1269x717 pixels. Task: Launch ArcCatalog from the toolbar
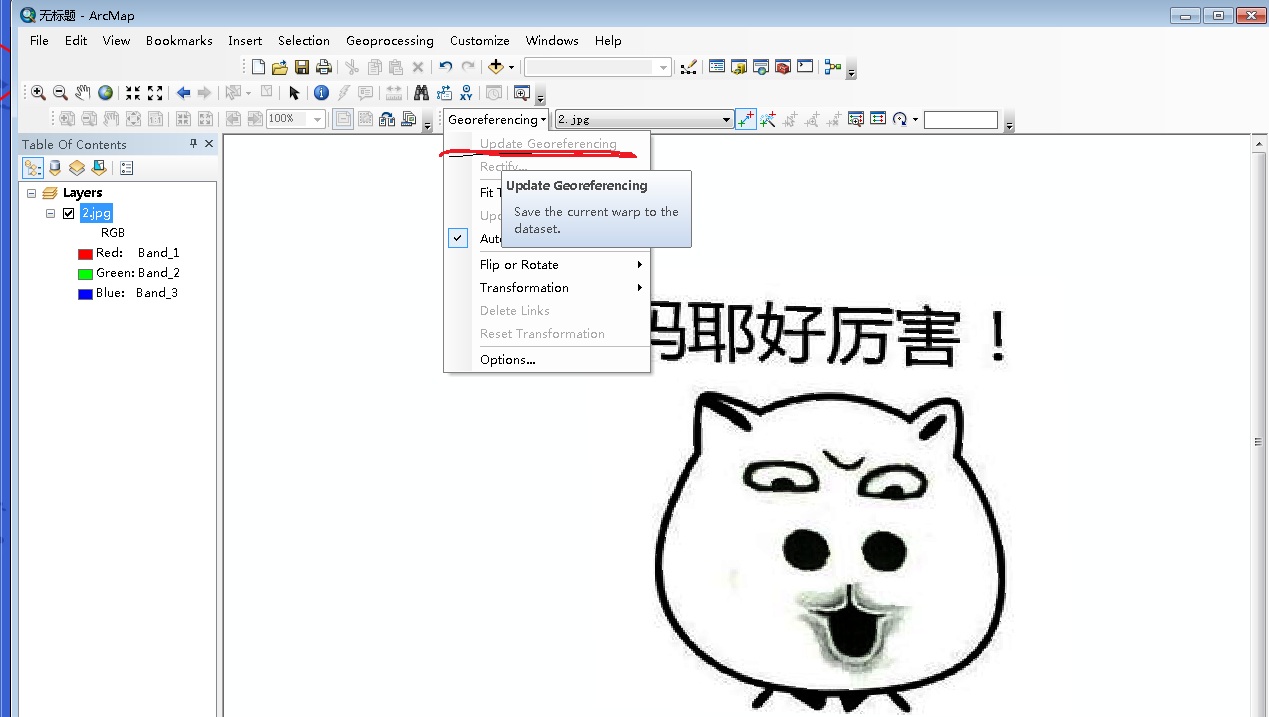pos(737,67)
